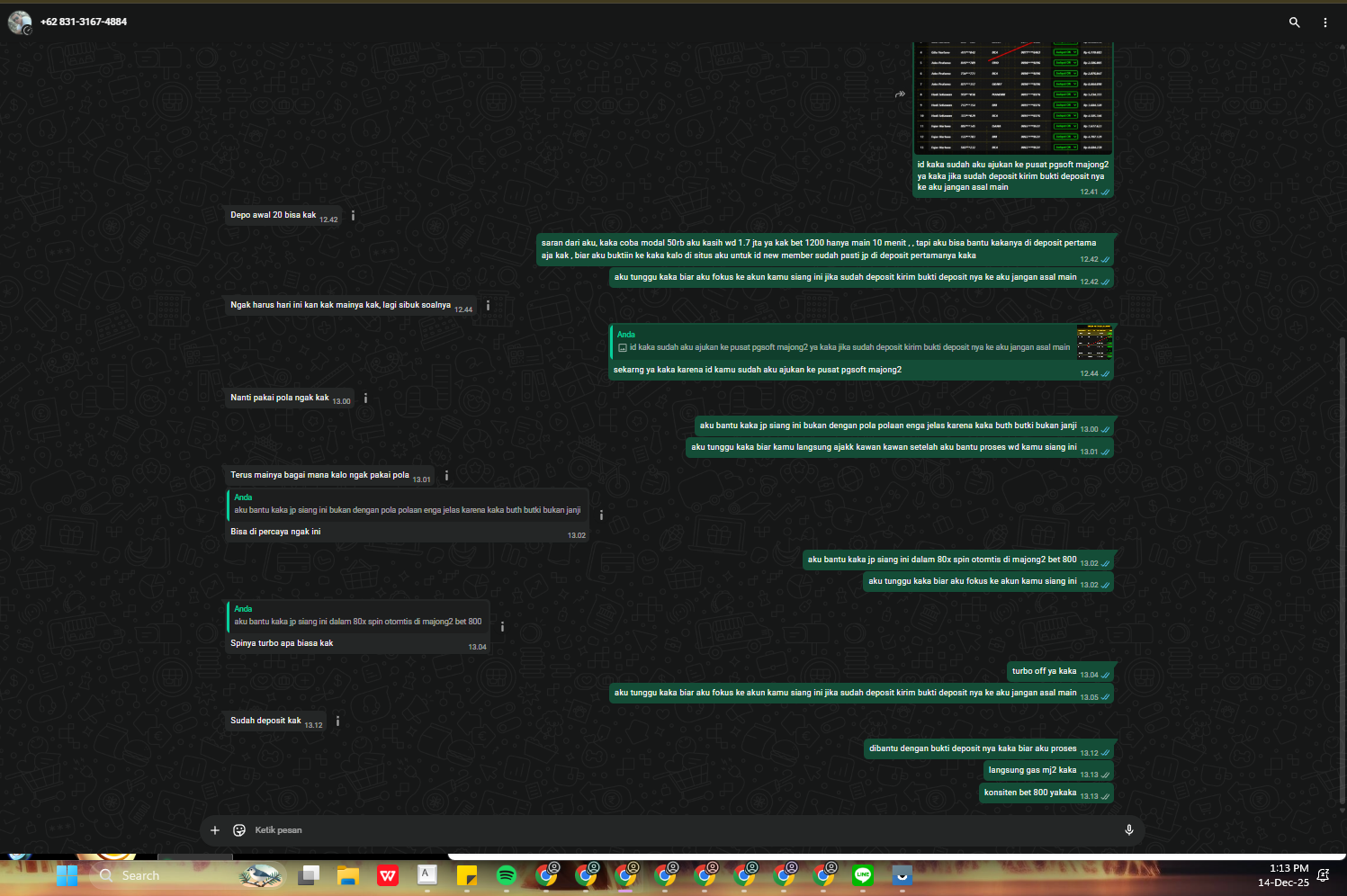Select the "langsung gas mj2 kaka" message
Image resolution: width=1347 pixels, height=896 pixels.
(1048, 770)
